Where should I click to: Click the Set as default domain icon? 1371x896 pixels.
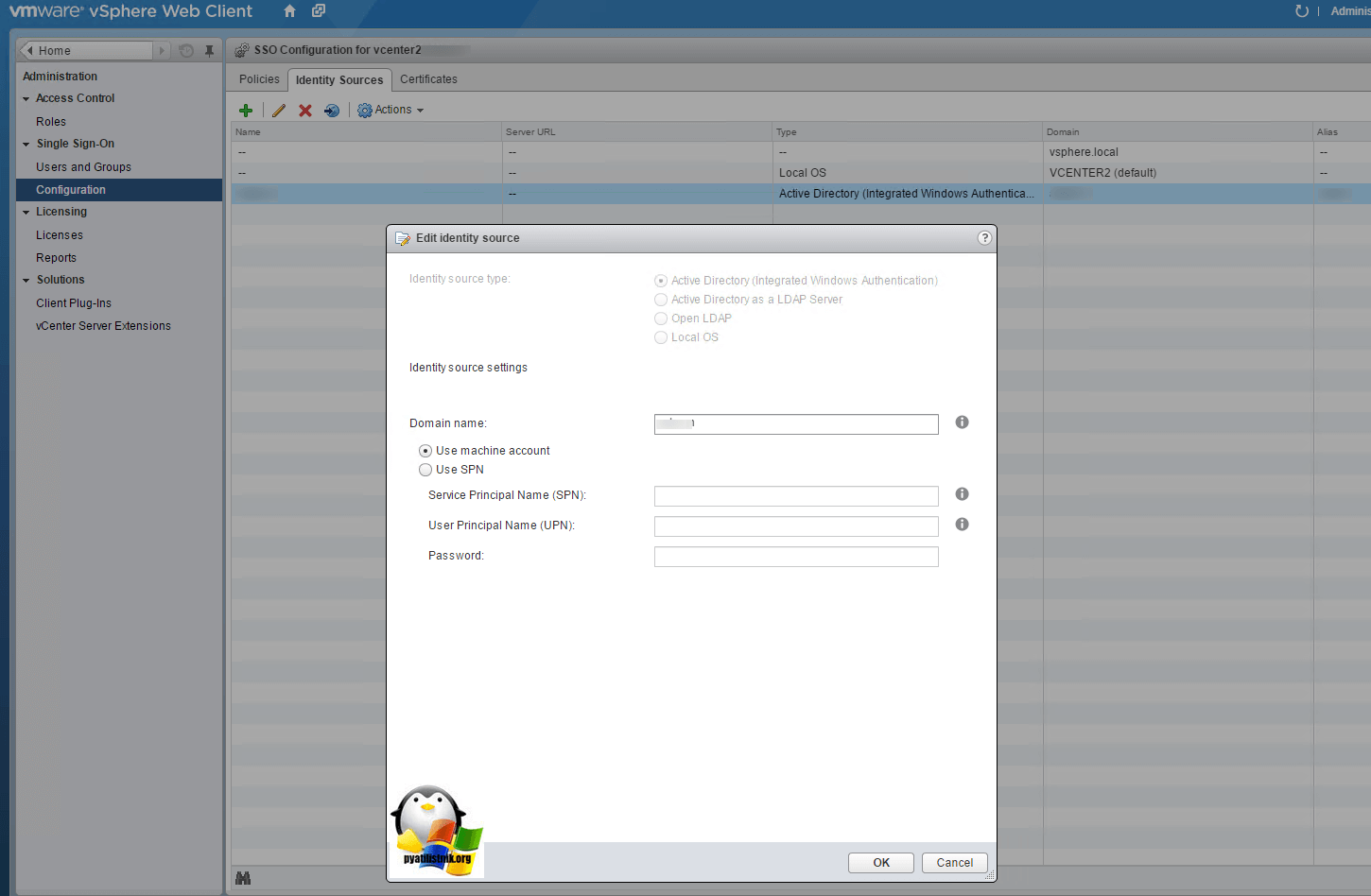[x=332, y=111]
